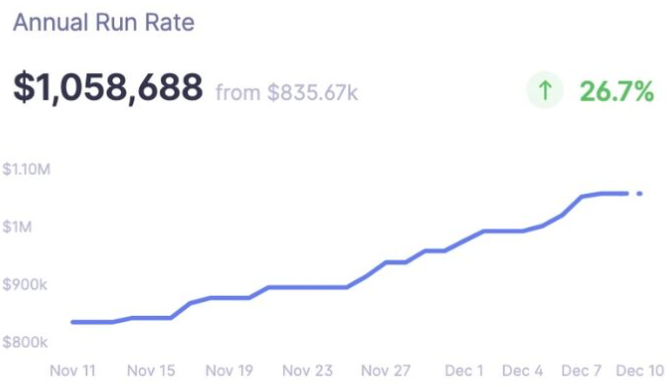Image resolution: width=672 pixels, height=386 pixels.
Task: Click the 'from $835.67k' comparison text
Action: click(286, 93)
